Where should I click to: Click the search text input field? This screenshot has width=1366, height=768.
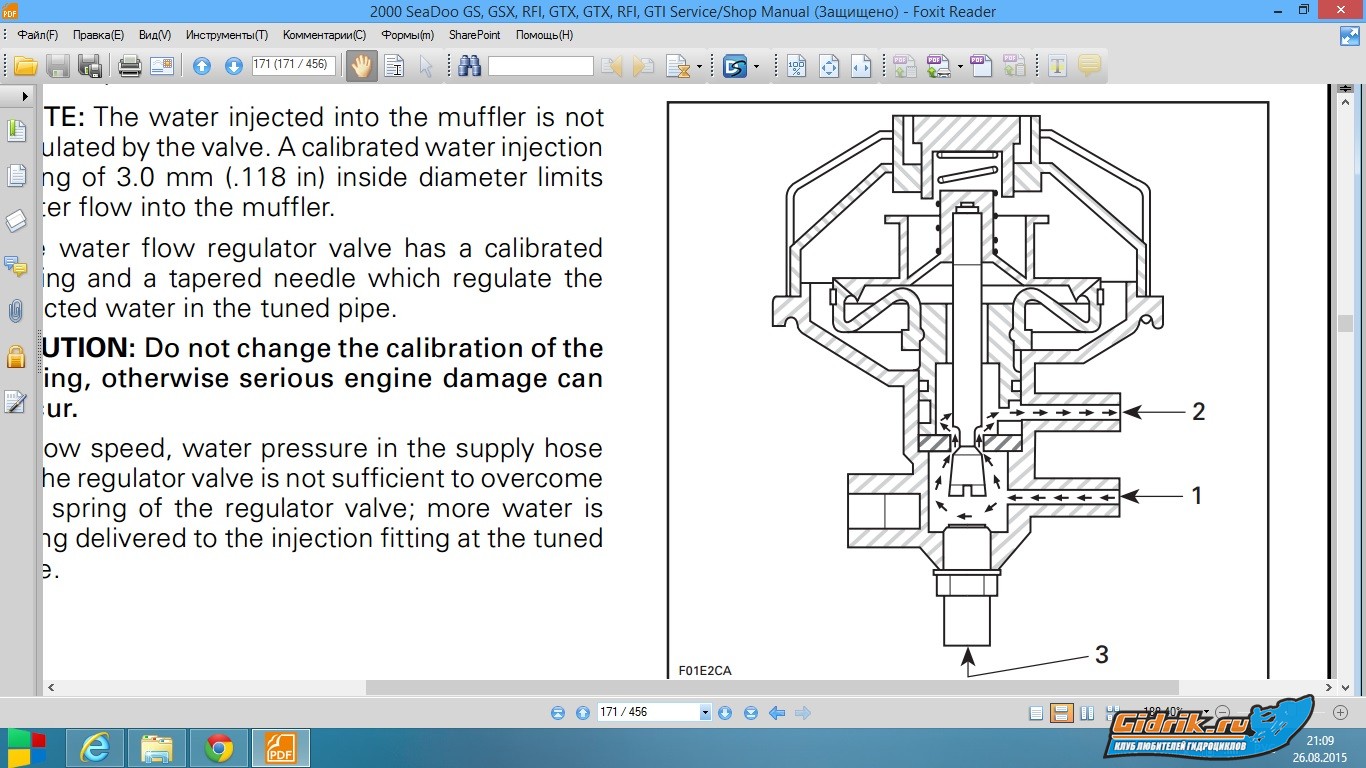pyautogui.click(x=540, y=66)
